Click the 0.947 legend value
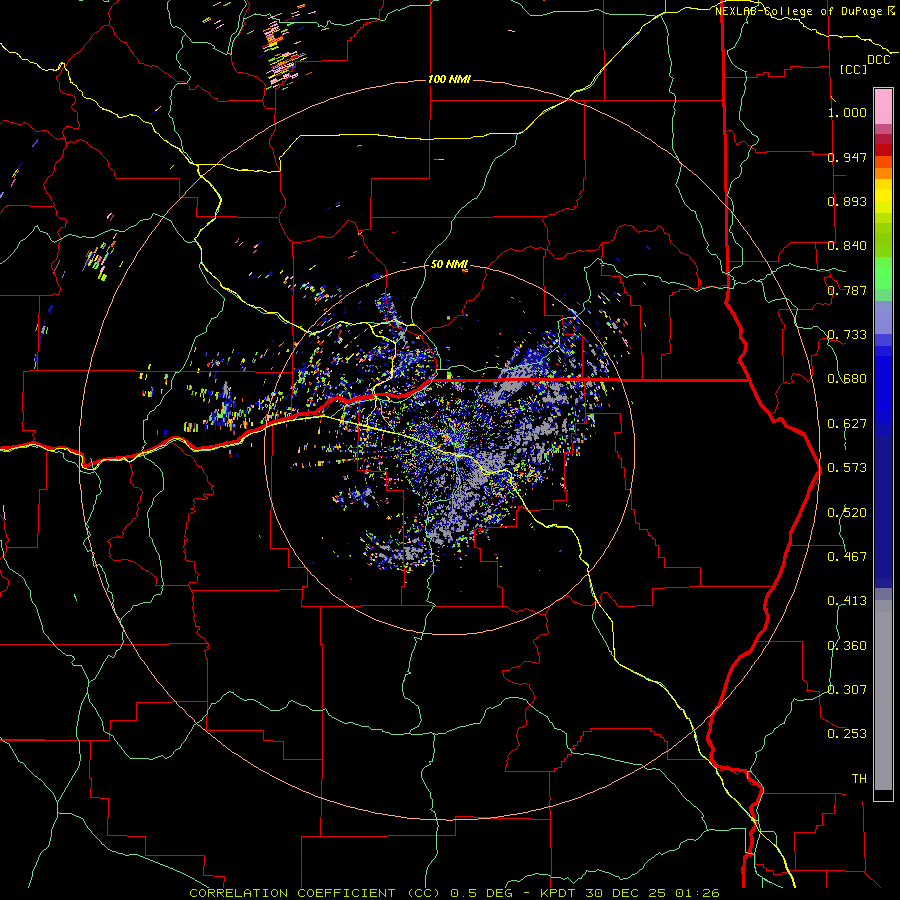900x900 pixels. tap(847, 157)
